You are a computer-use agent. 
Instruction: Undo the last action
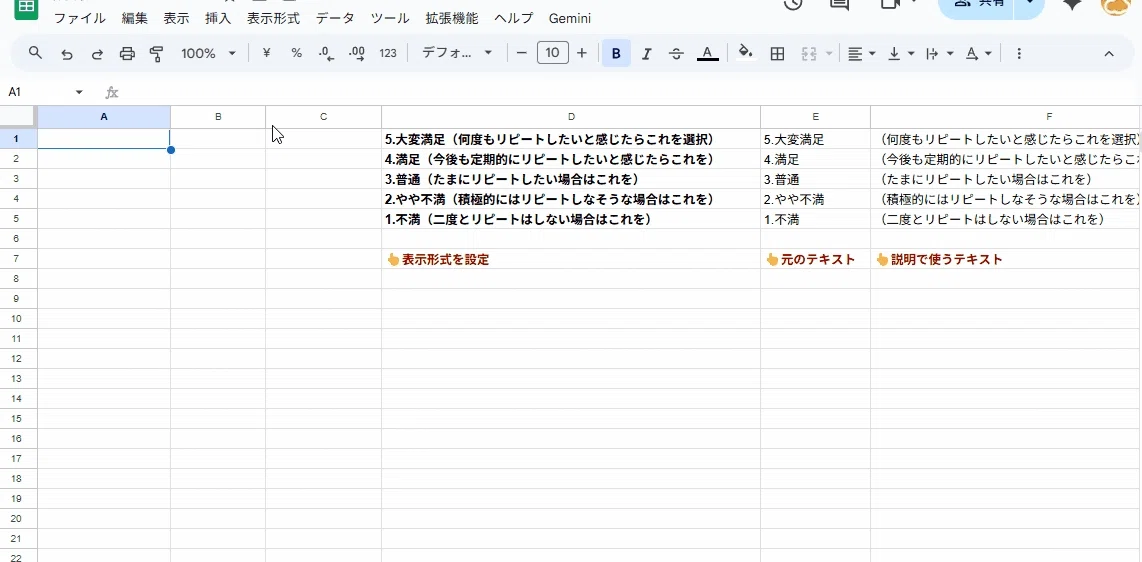tap(66, 53)
